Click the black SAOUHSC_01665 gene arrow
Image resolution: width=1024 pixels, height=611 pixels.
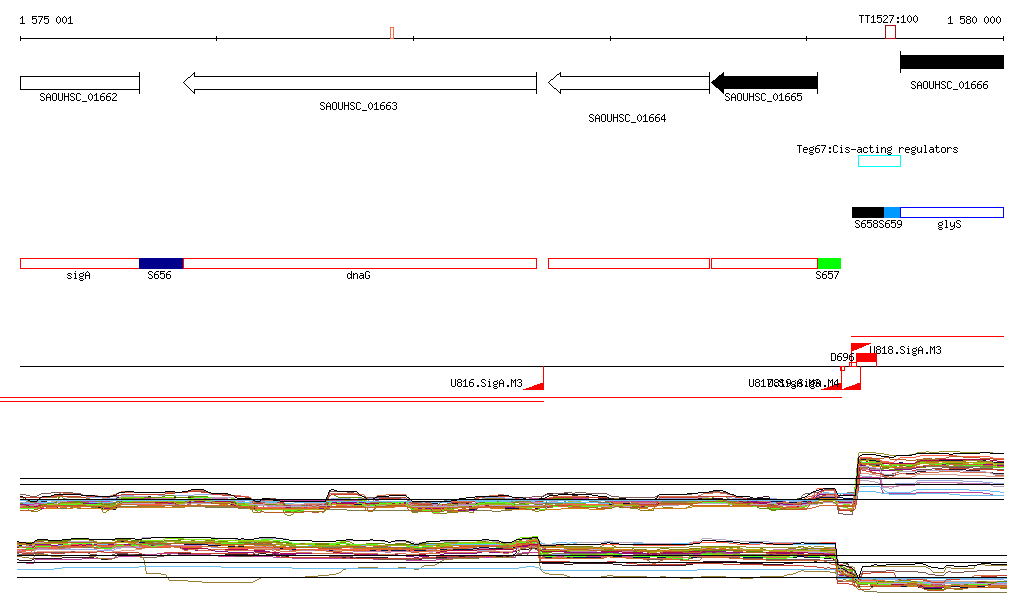pyautogui.click(x=764, y=83)
